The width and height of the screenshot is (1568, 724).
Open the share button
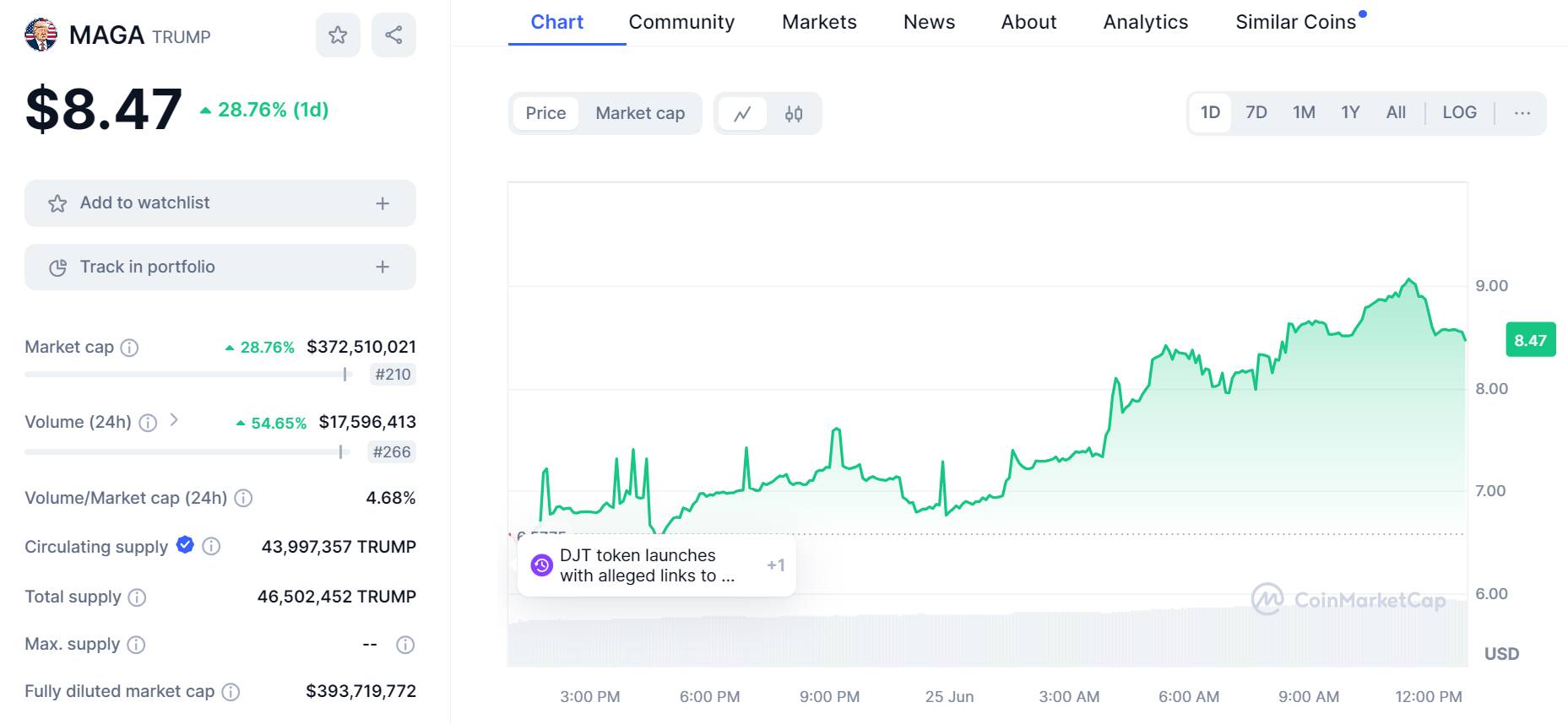[x=393, y=35]
